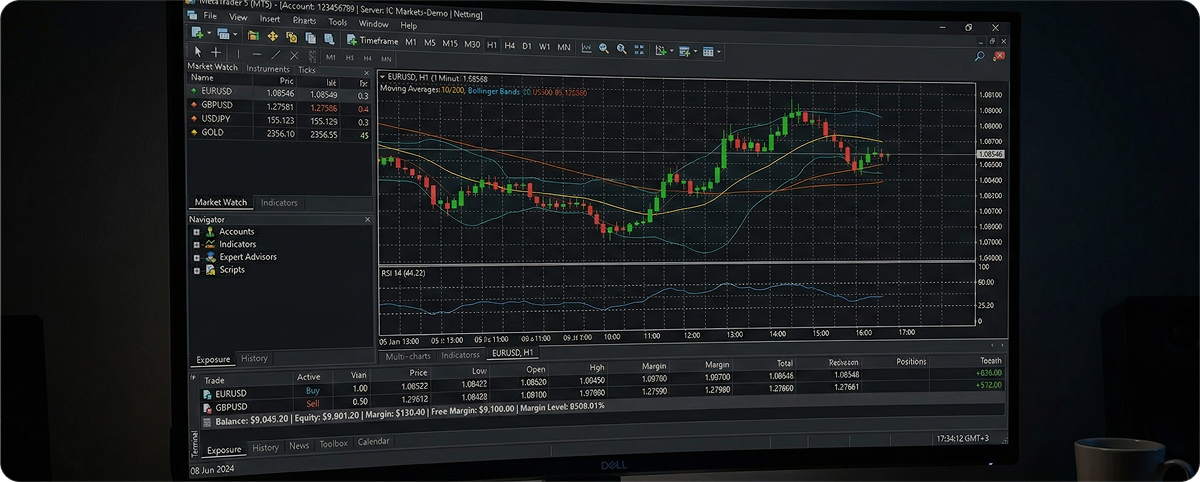Click the Market Watch folder toolbar icon

253,36
